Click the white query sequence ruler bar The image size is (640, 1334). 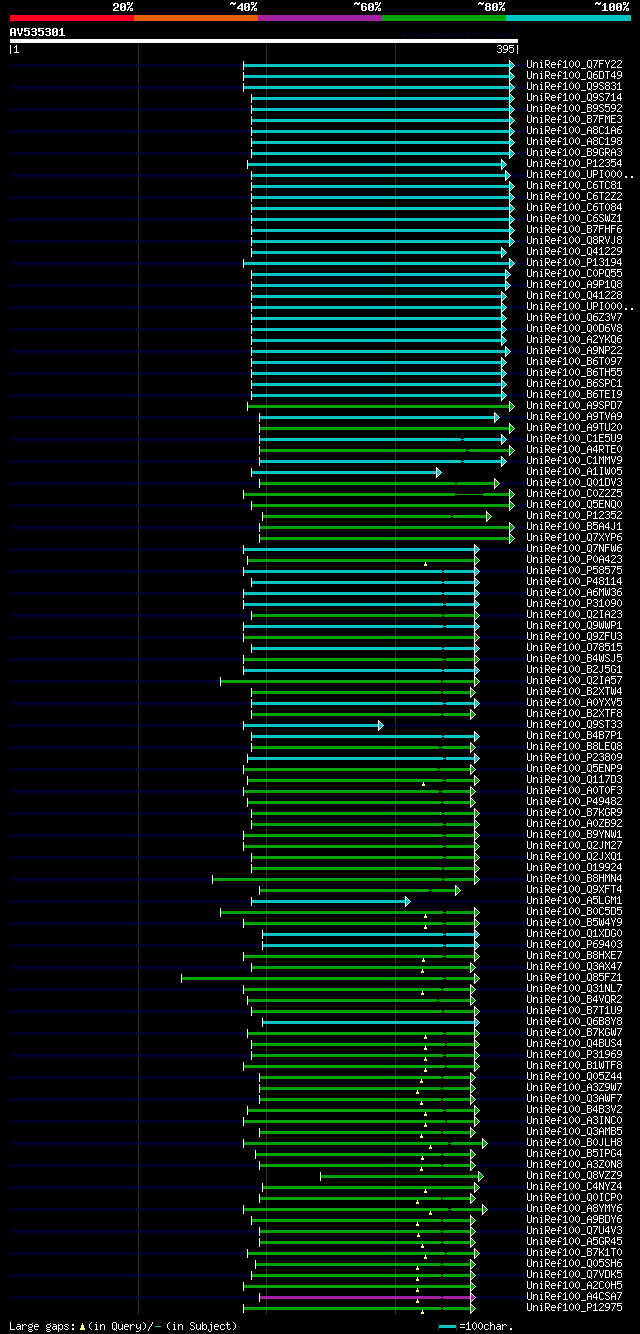coord(264,41)
